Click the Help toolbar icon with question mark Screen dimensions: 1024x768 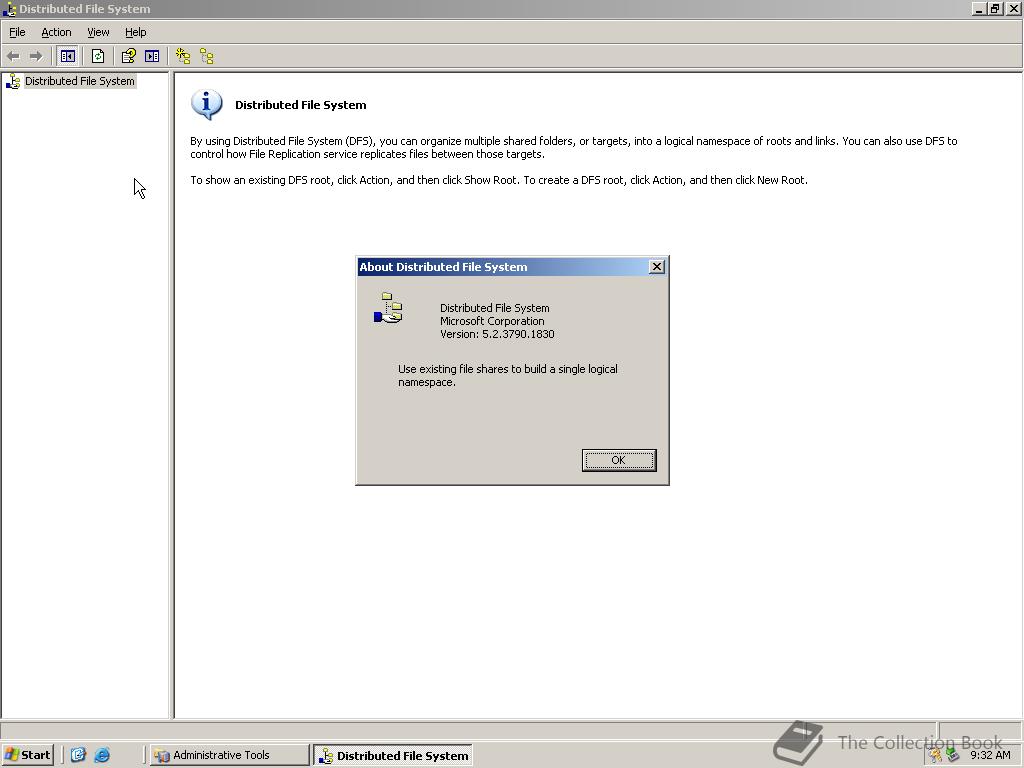point(128,57)
